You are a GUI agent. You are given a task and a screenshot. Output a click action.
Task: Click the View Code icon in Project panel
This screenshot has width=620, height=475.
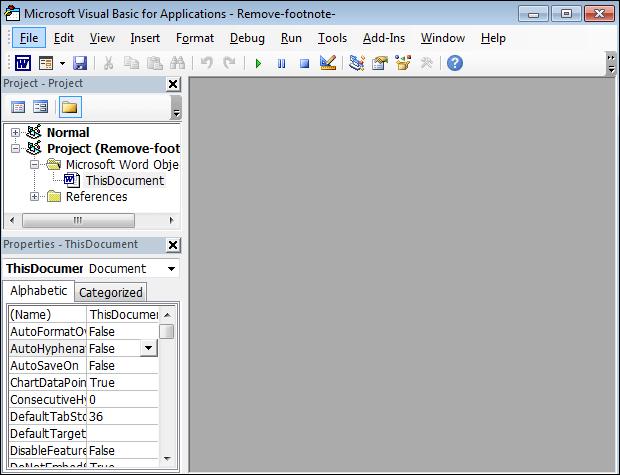point(18,107)
